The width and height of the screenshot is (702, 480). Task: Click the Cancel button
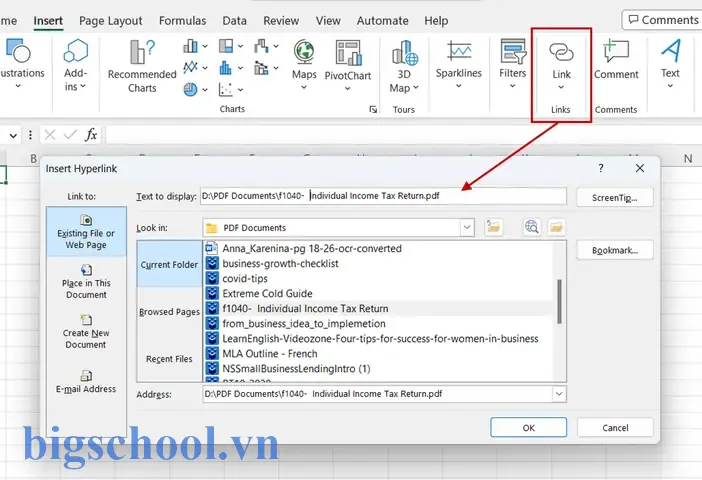(615, 428)
